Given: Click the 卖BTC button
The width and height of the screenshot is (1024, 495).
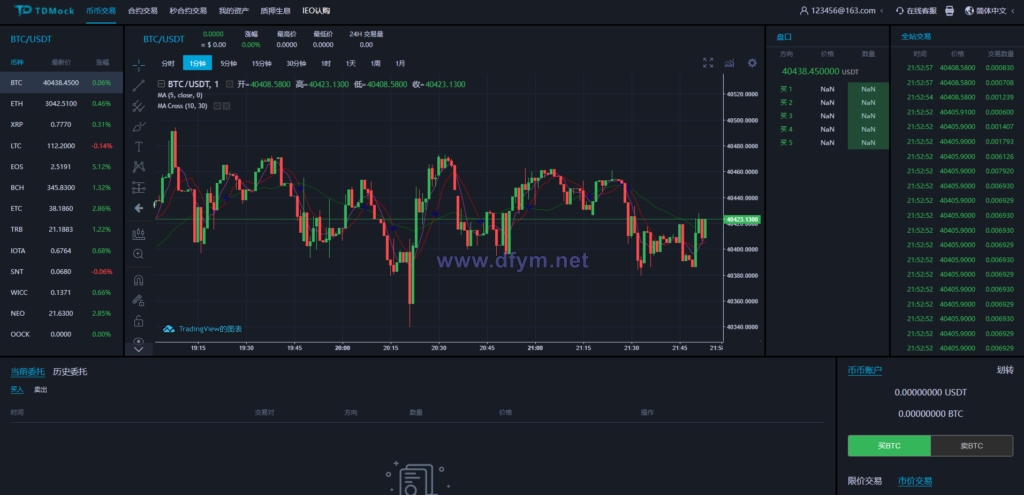Looking at the screenshot, I should (972, 446).
